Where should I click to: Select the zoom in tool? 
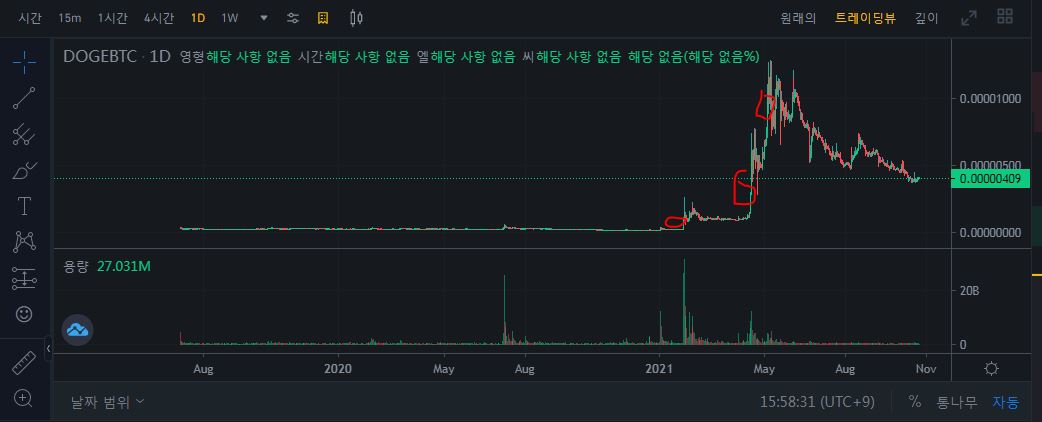pos(24,398)
